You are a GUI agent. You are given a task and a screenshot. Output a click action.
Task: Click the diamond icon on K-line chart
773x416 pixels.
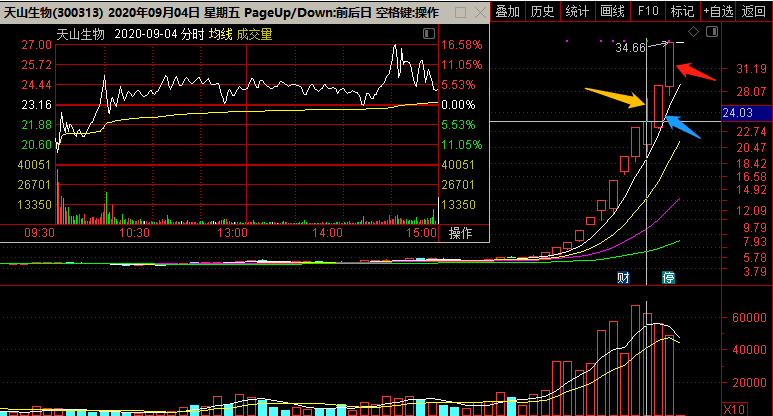click(x=693, y=32)
